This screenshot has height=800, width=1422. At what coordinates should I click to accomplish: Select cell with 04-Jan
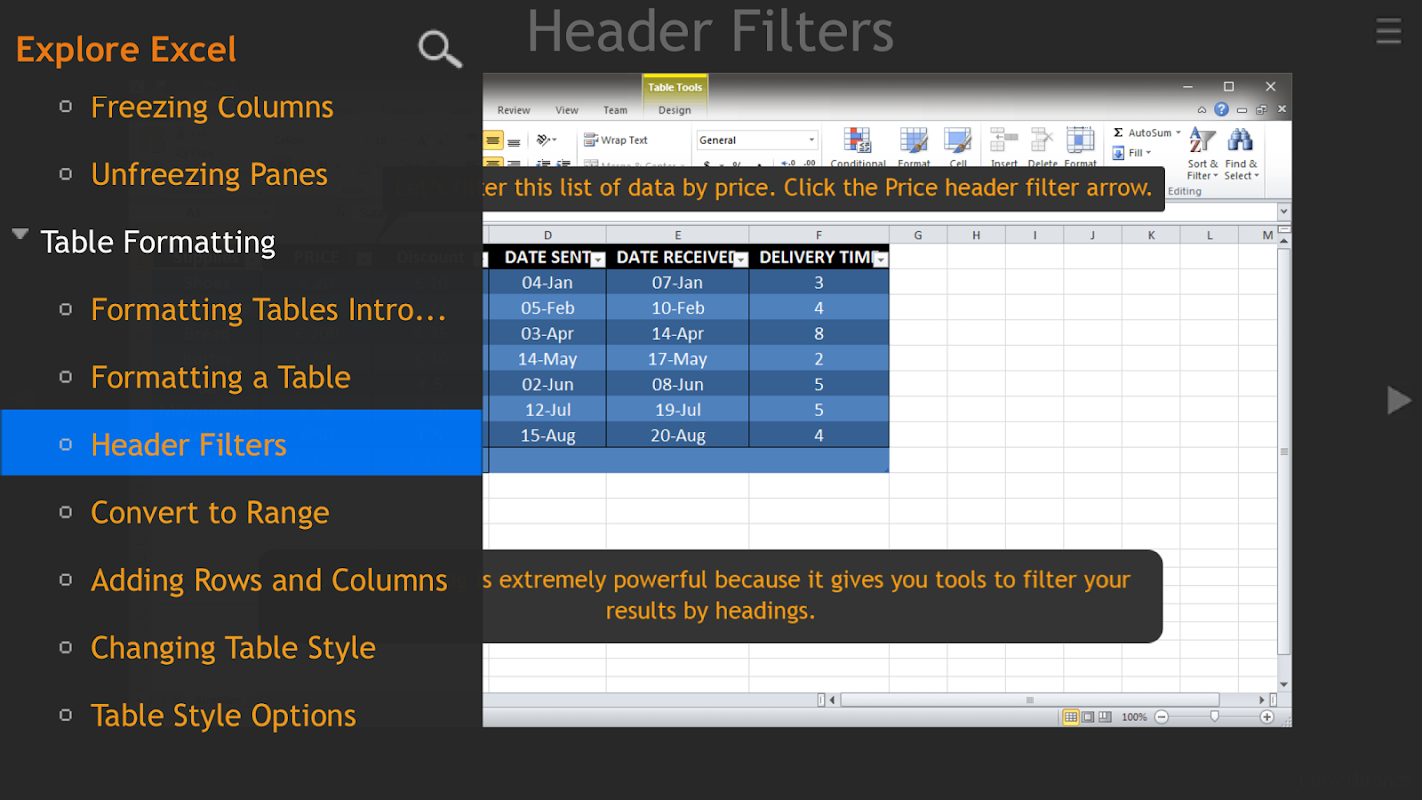coord(547,283)
